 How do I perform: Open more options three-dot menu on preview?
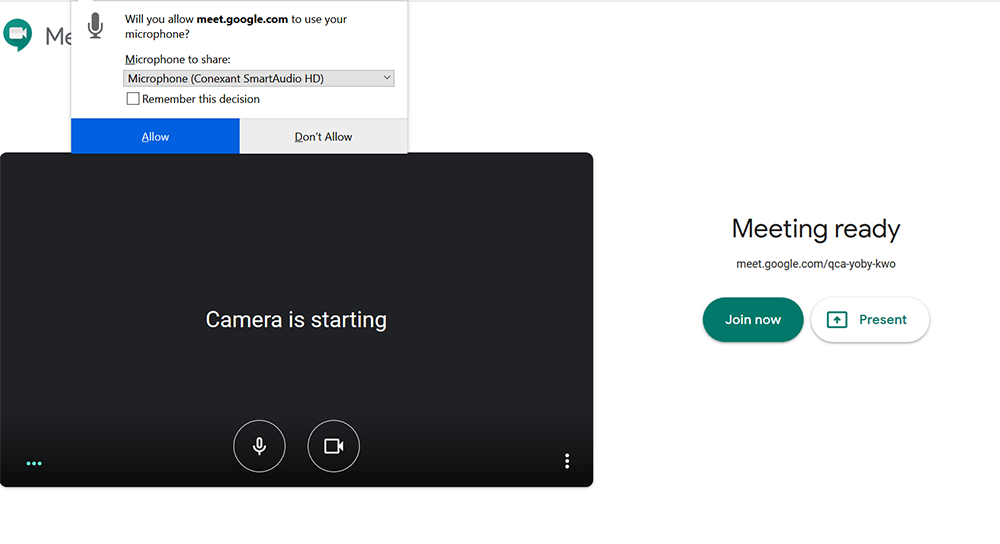[x=567, y=461]
